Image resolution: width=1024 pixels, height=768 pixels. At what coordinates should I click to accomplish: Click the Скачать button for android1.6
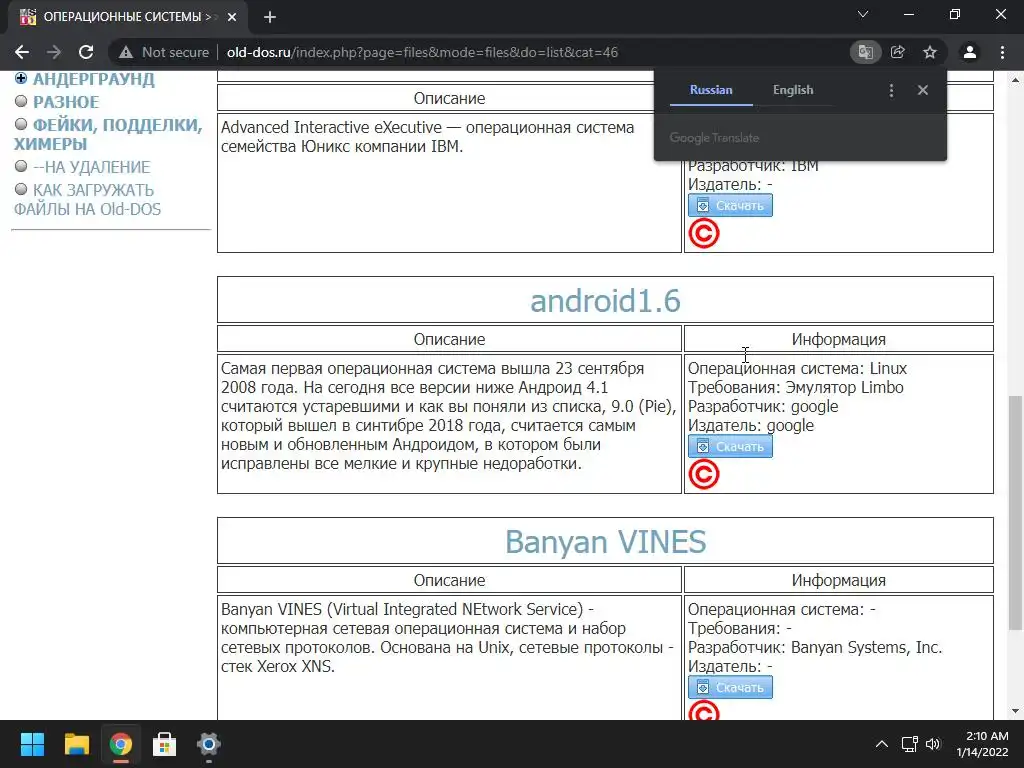(x=730, y=446)
